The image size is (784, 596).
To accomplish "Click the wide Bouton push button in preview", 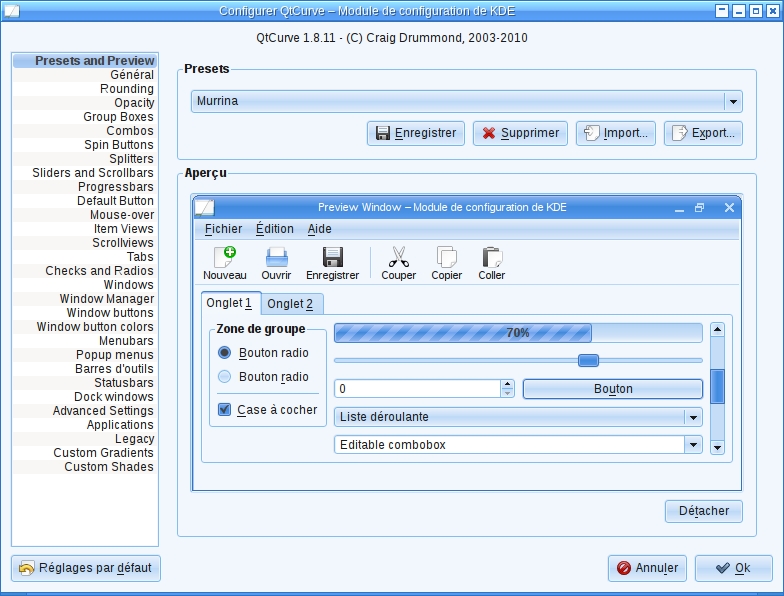I will [613, 389].
